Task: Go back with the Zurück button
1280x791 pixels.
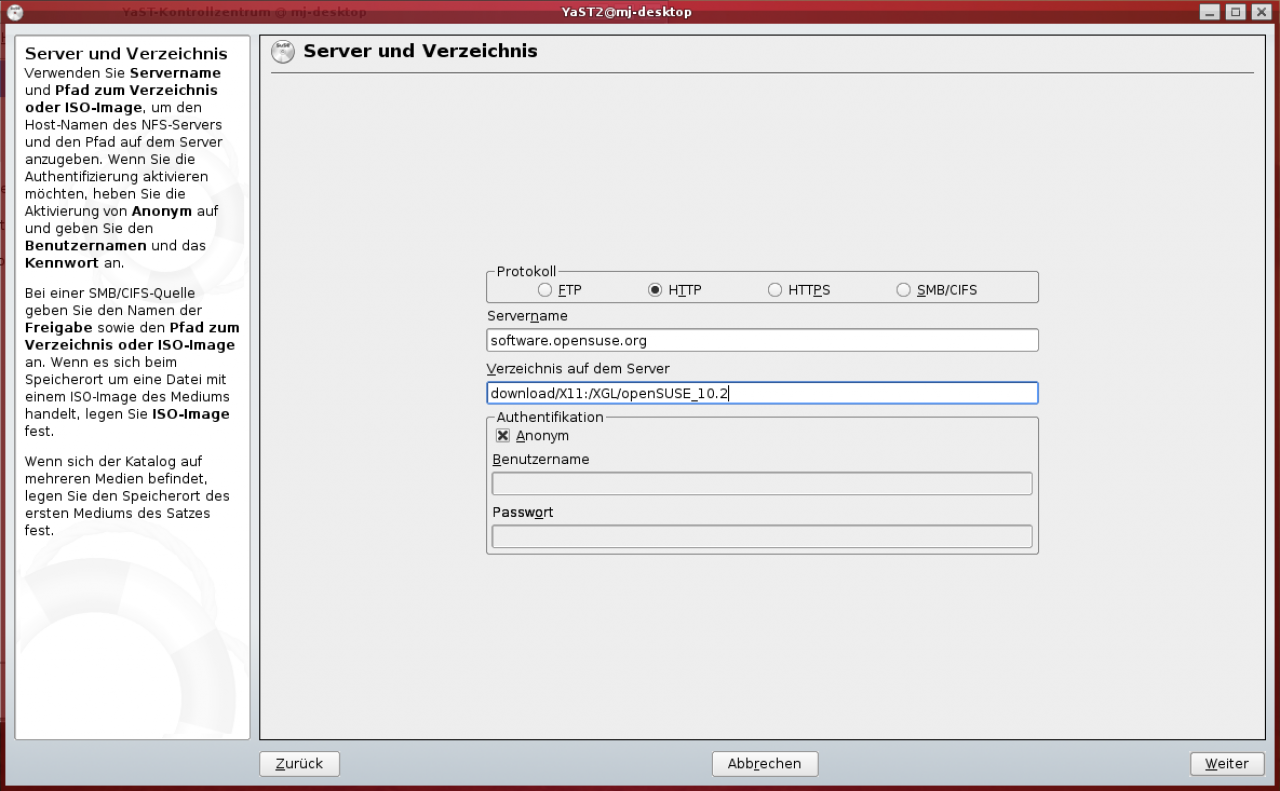Action: click(x=300, y=763)
